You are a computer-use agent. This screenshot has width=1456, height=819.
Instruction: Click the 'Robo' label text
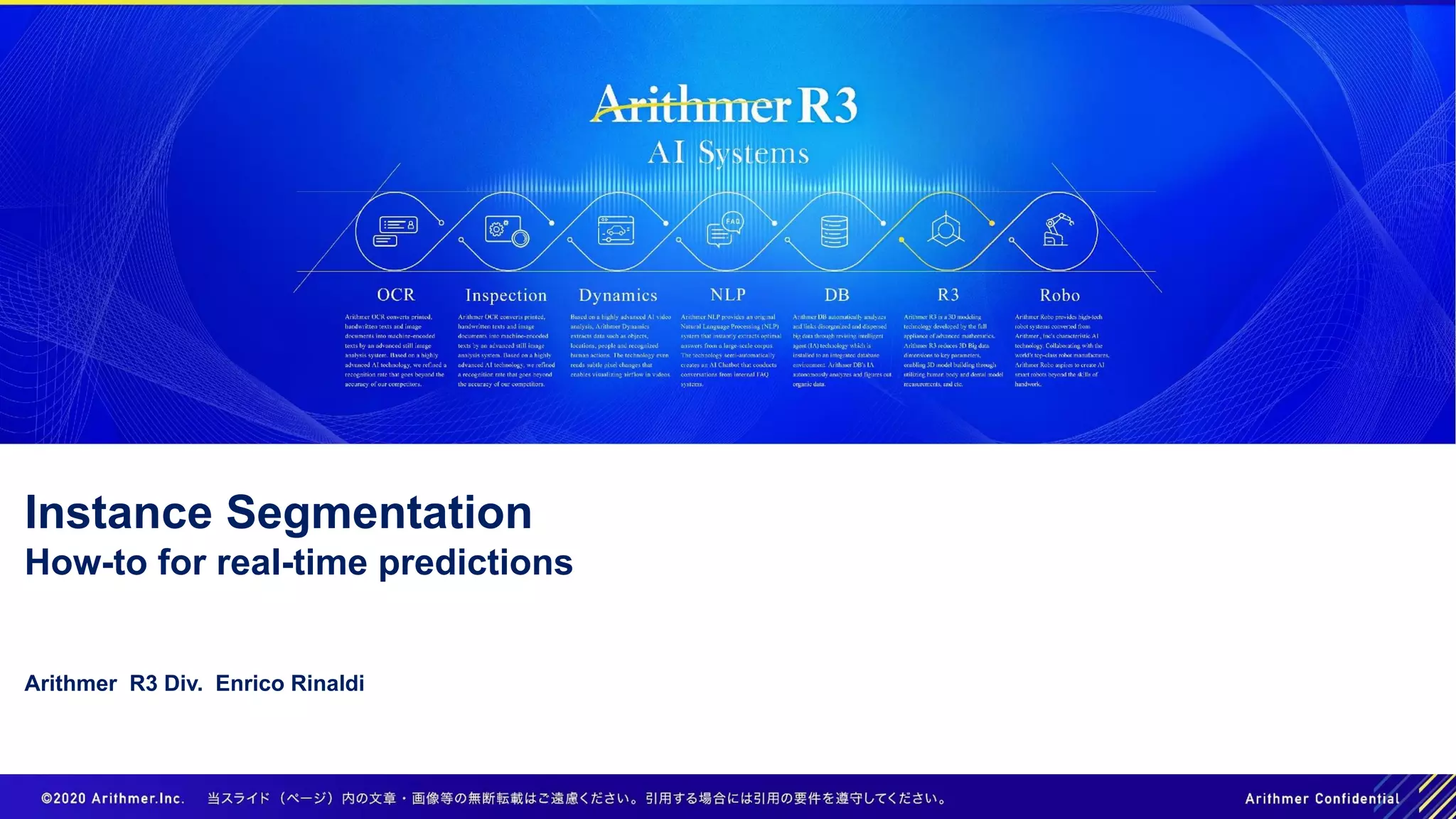pos(1059,295)
